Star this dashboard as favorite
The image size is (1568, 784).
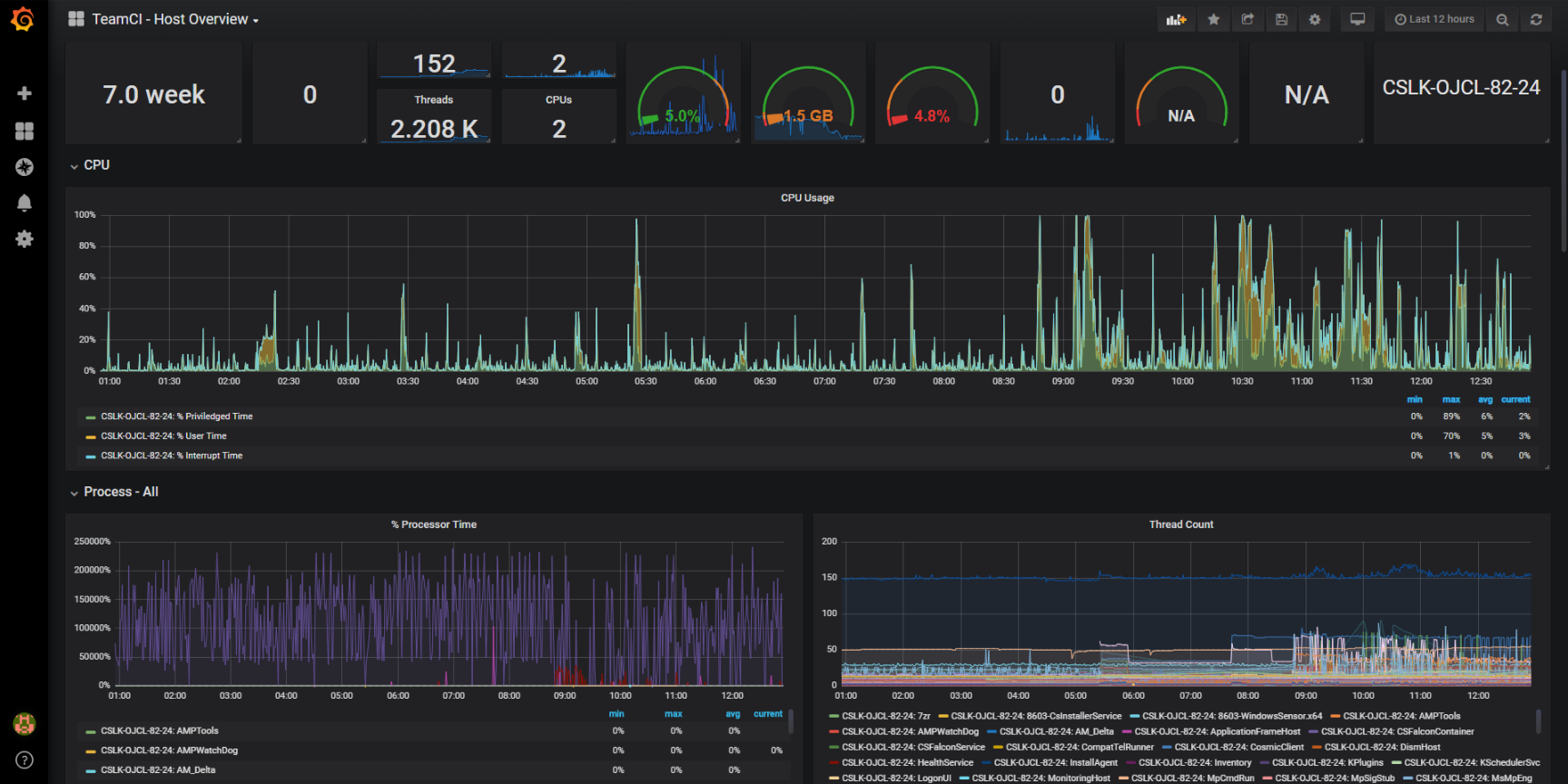(1214, 19)
